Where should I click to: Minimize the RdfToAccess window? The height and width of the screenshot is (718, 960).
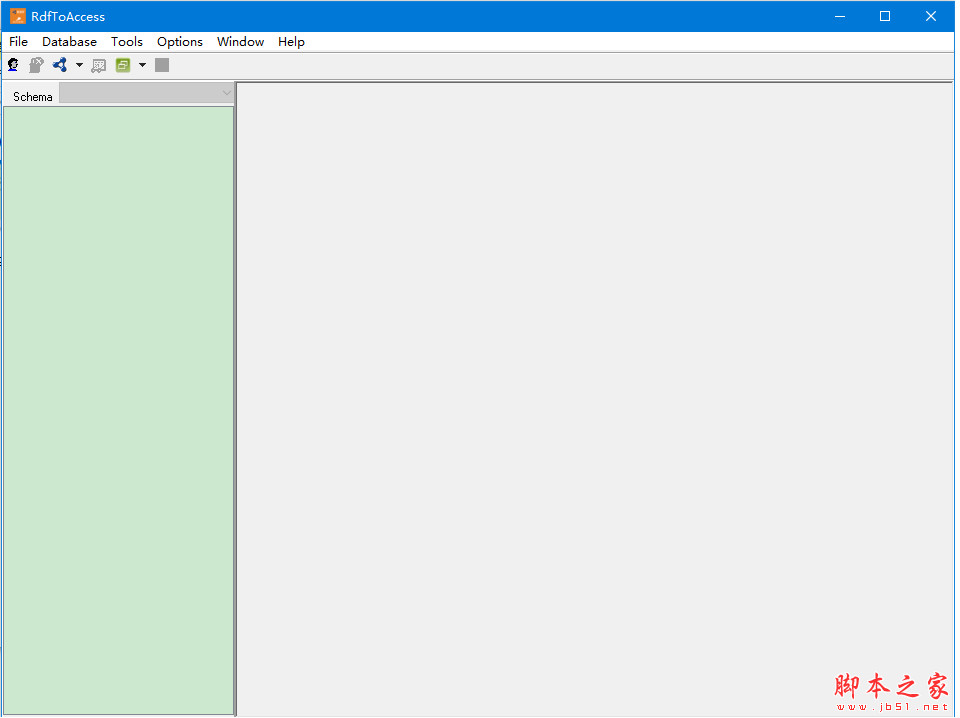point(840,17)
